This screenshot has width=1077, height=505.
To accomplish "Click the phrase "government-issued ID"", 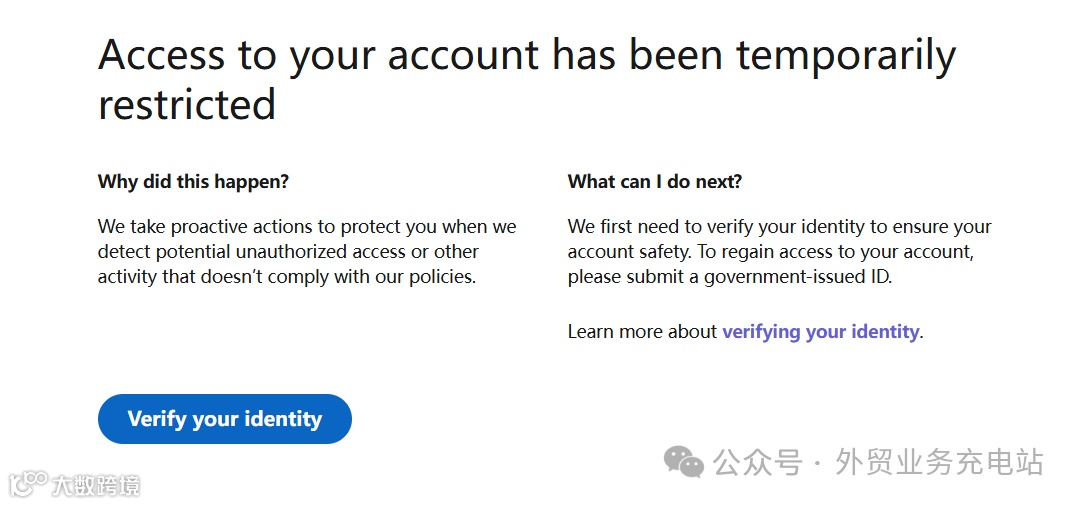I will point(796,277).
